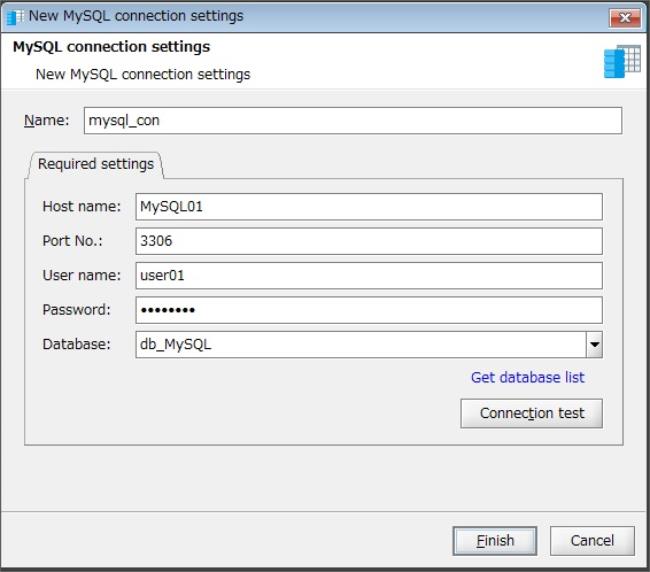Screen dimensions: 650x572
Task: Close the New MySQL connection settings dialog
Action: (625, 17)
